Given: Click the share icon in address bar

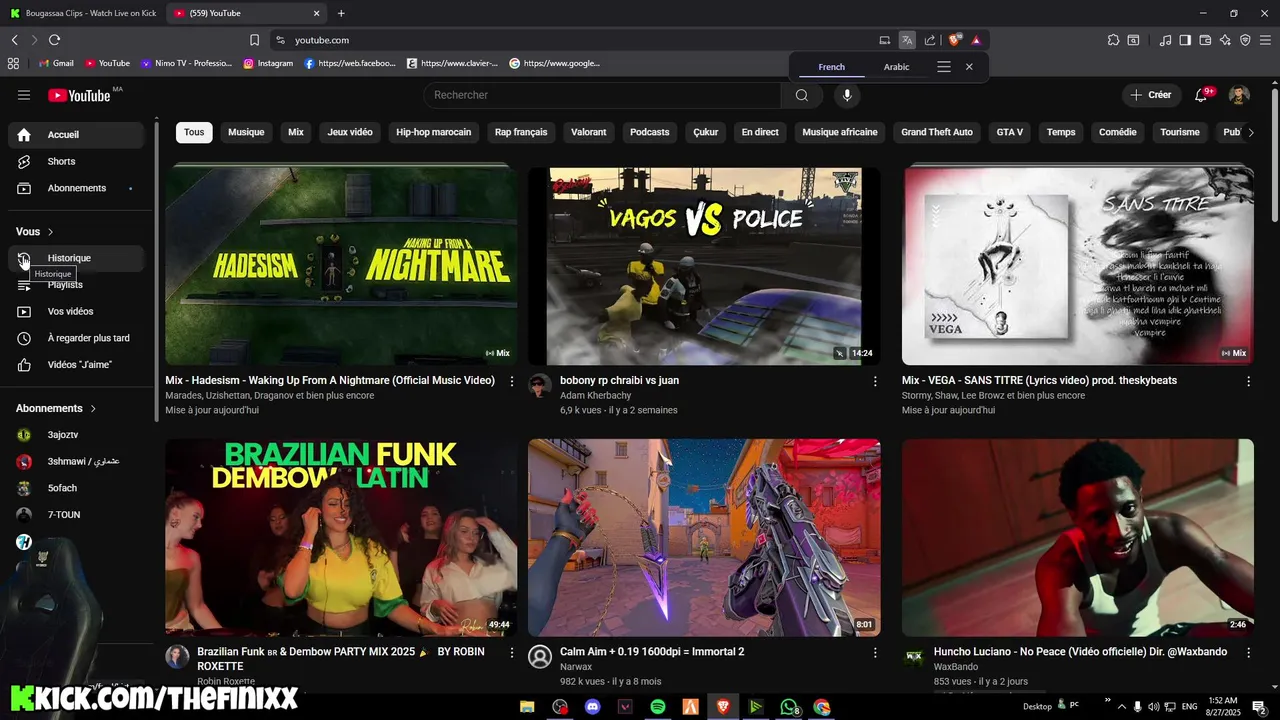Looking at the screenshot, I should click(930, 40).
